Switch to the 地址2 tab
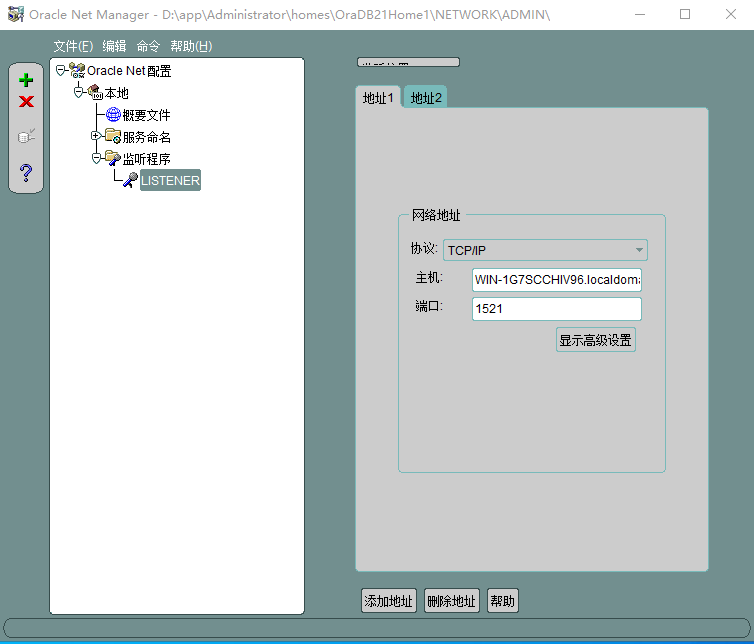Image resolution: width=754 pixels, height=644 pixels. coord(426,98)
